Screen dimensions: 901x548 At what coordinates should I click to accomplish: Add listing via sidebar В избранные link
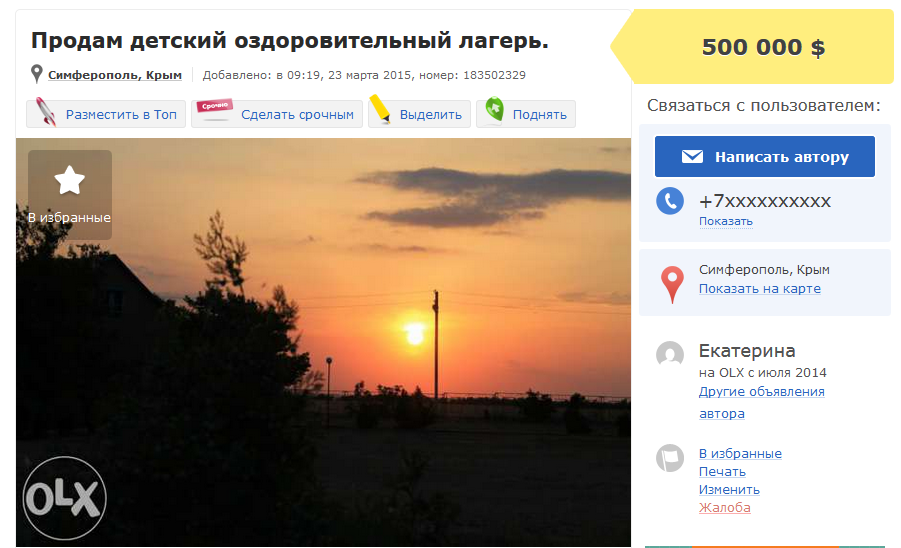coord(740,453)
